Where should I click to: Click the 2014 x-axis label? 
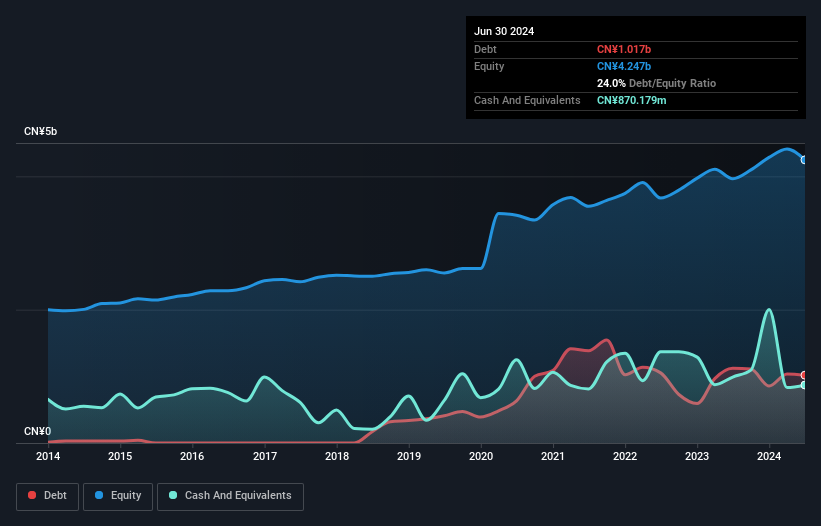tap(48, 457)
